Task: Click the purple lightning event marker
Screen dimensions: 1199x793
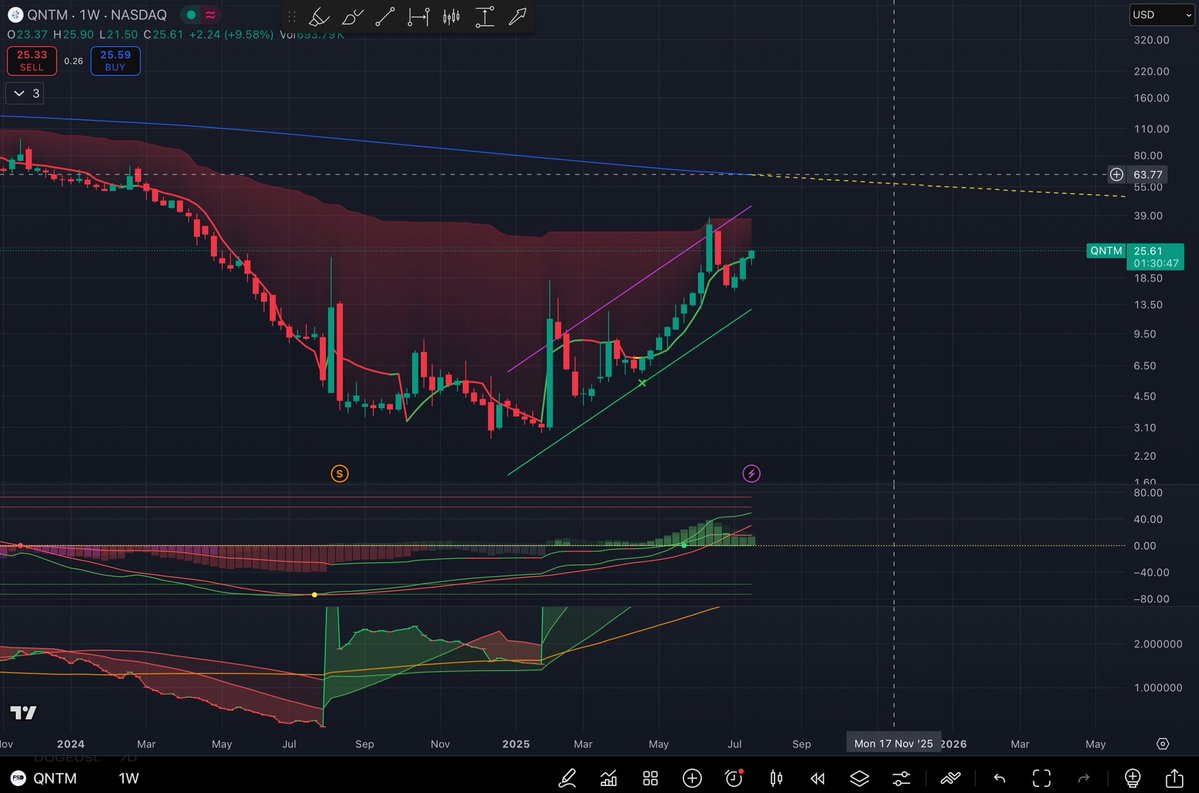Action: [x=752, y=474]
